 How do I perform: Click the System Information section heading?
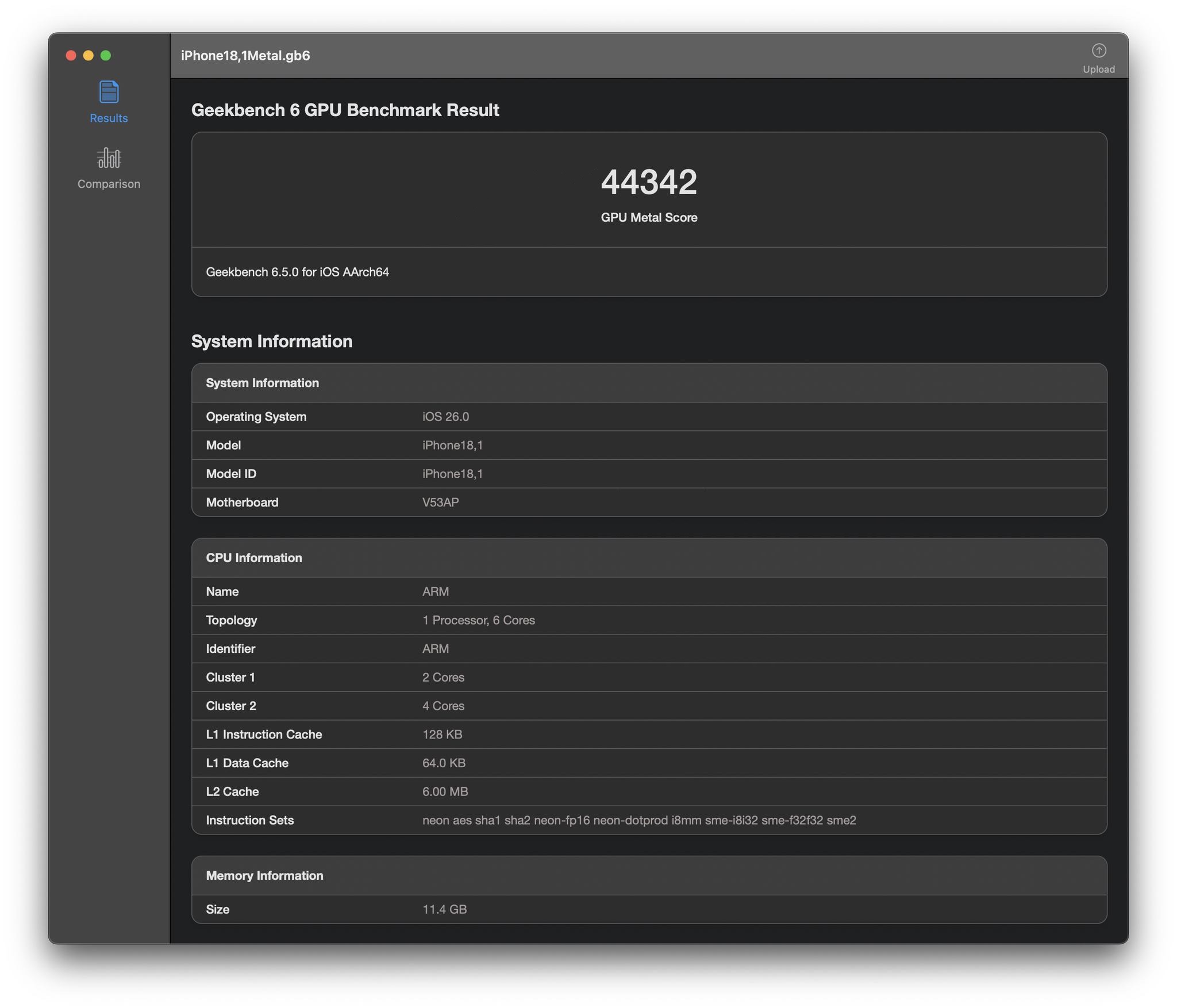tap(271, 341)
